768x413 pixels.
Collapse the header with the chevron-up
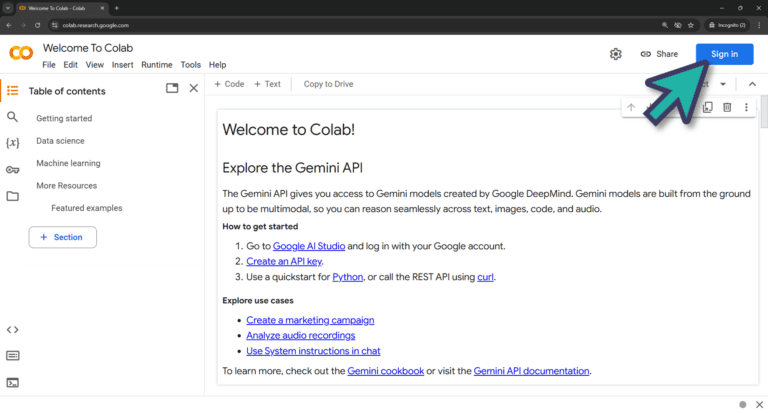[752, 84]
